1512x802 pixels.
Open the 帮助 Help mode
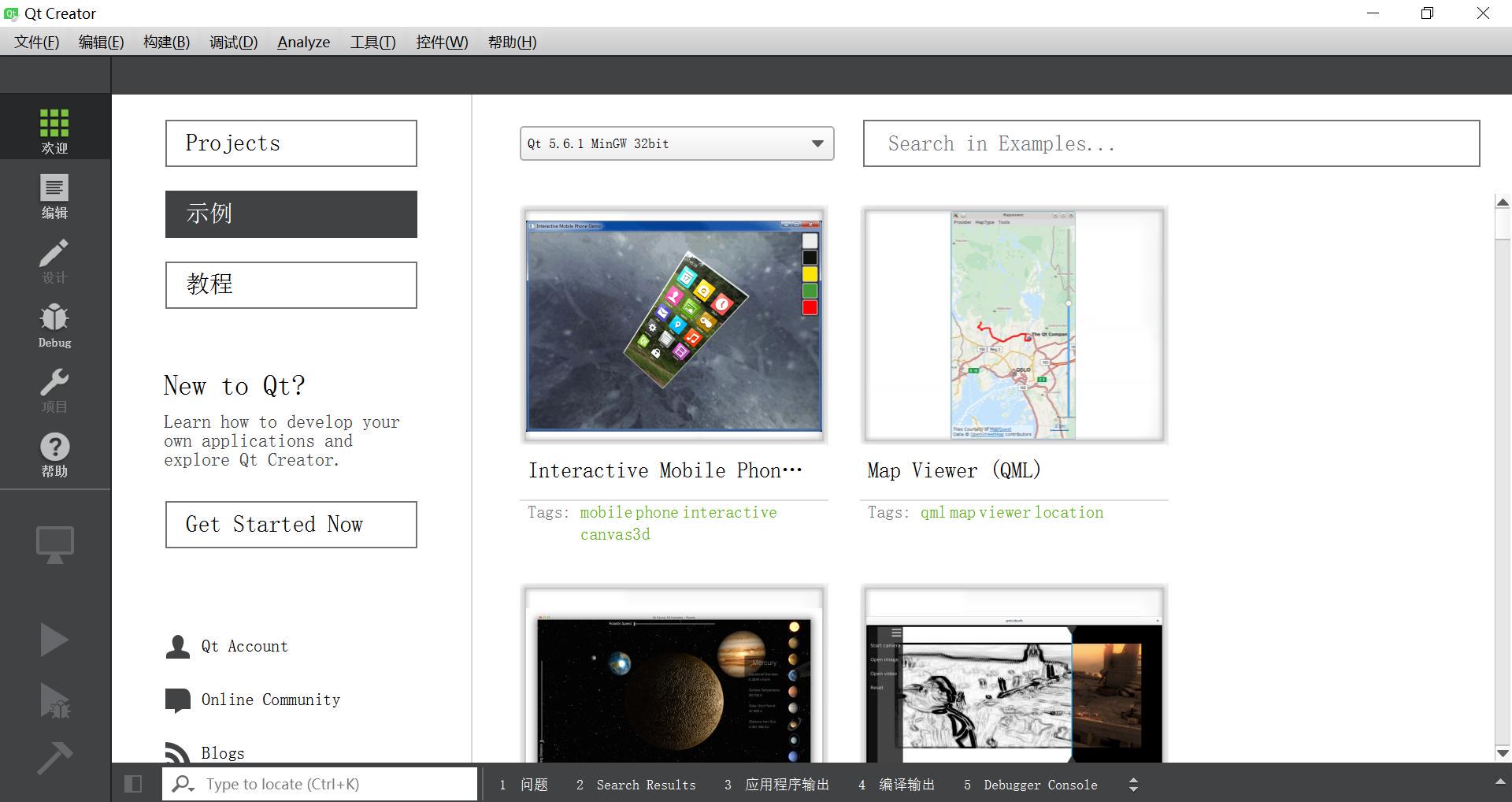click(54, 455)
